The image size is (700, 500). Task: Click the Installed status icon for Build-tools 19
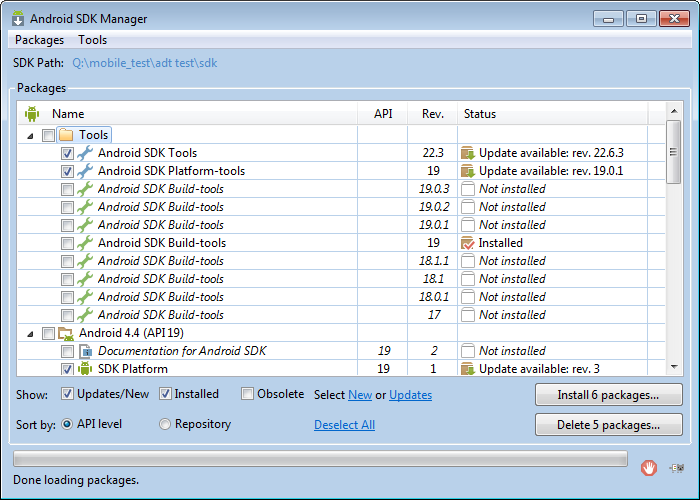[x=467, y=243]
